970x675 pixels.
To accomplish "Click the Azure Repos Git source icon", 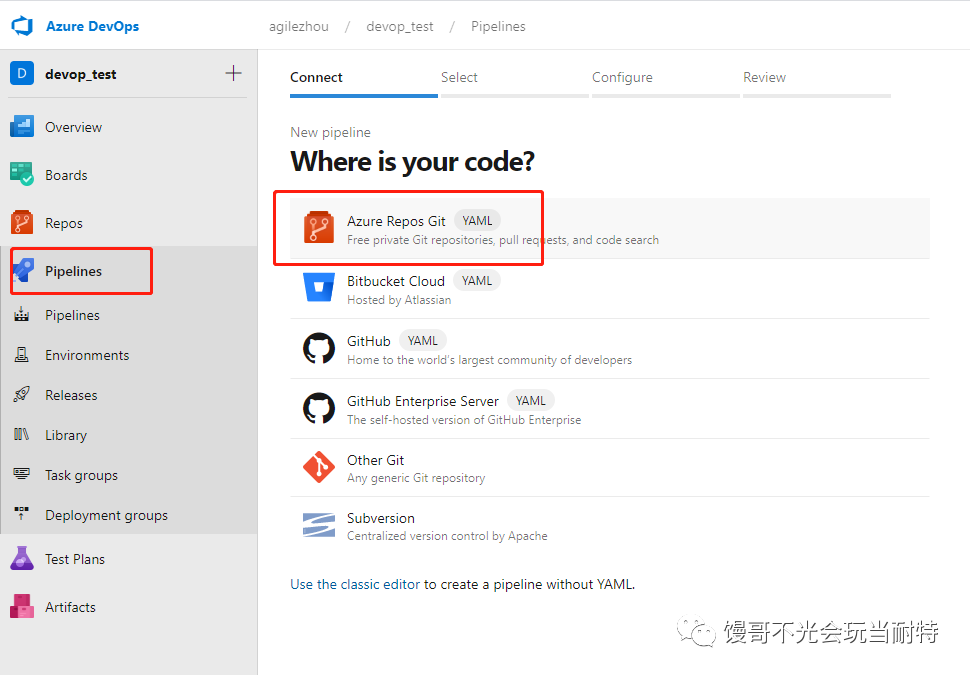I will pos(319,227).
